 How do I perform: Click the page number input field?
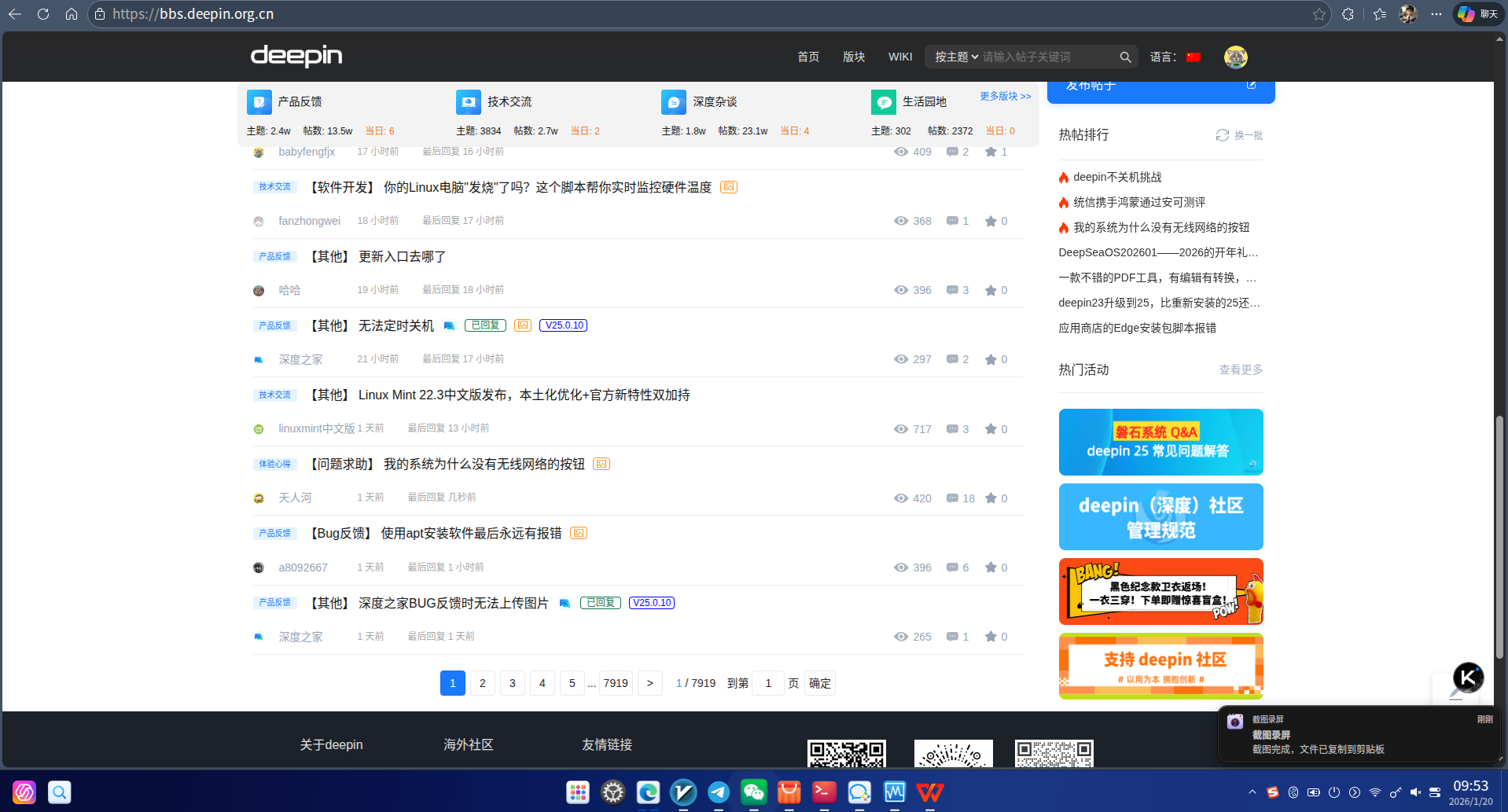click(767, 683)
